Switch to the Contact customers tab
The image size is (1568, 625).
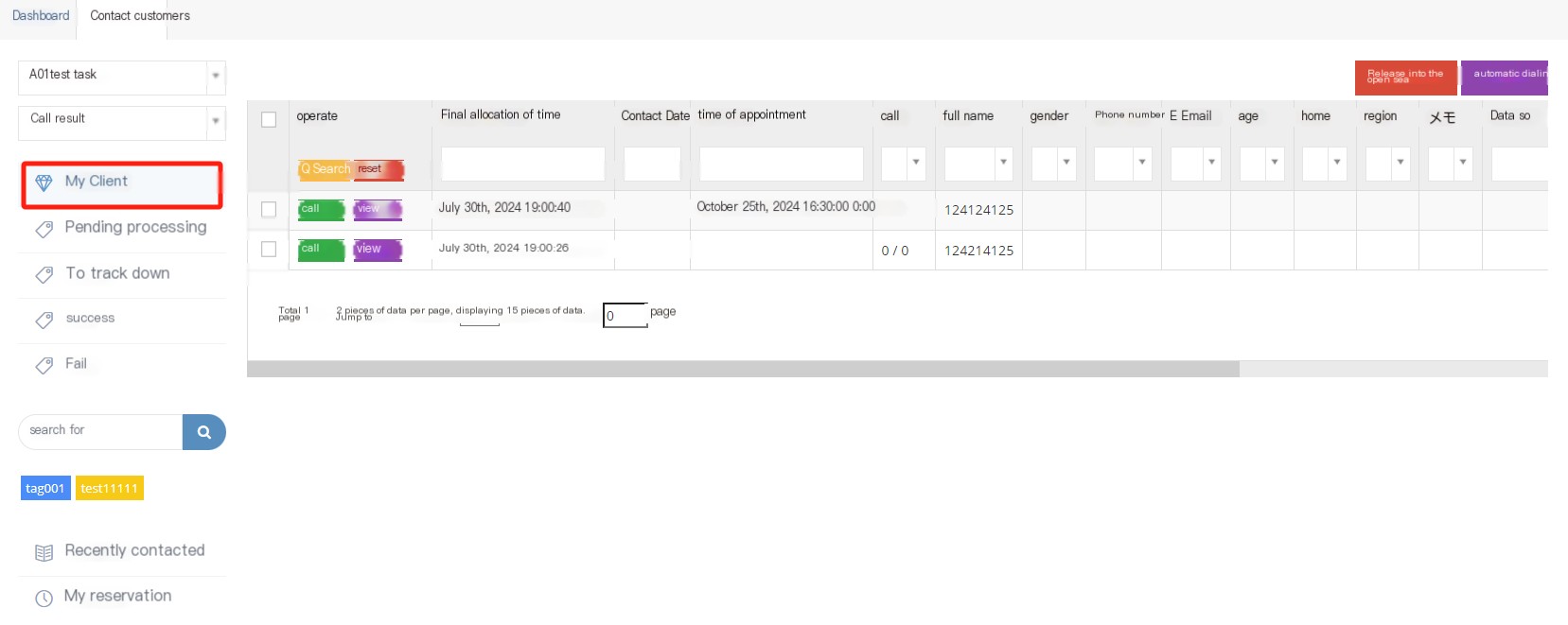coord(140,16)
